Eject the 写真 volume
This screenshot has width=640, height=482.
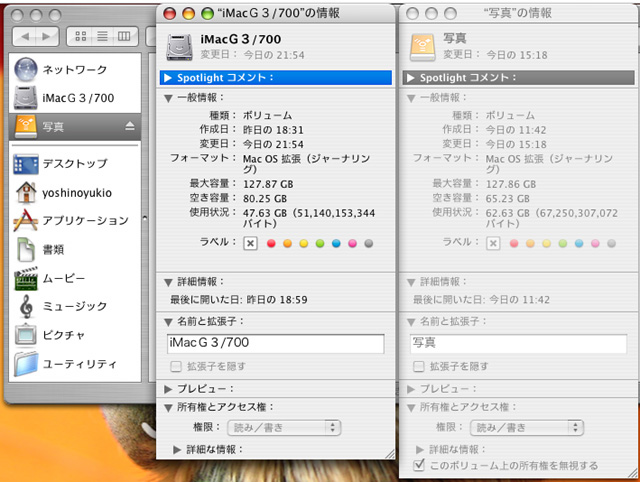(x=130, y=126)
